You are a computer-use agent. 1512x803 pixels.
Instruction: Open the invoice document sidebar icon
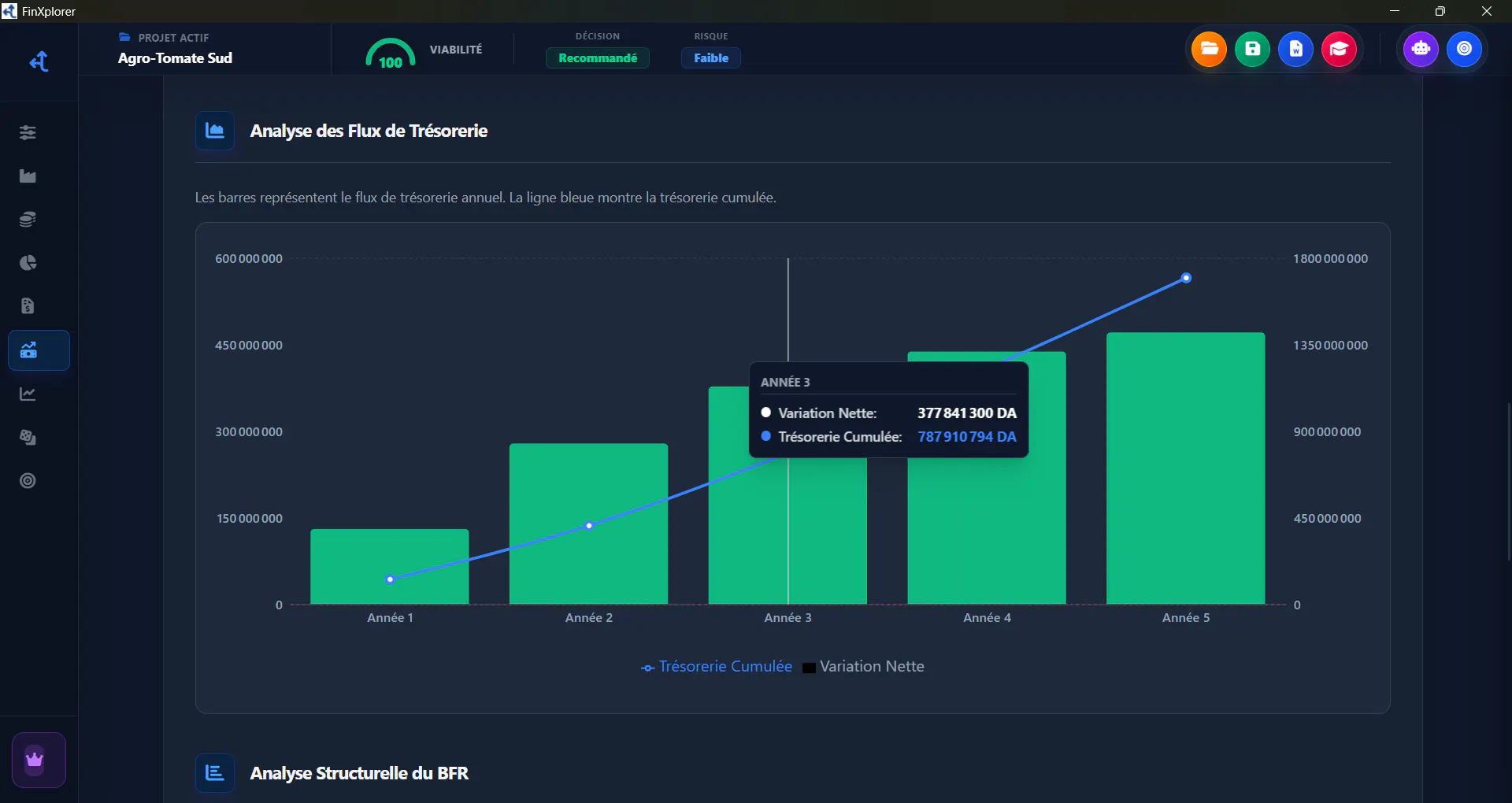click(x=28, y=305)
